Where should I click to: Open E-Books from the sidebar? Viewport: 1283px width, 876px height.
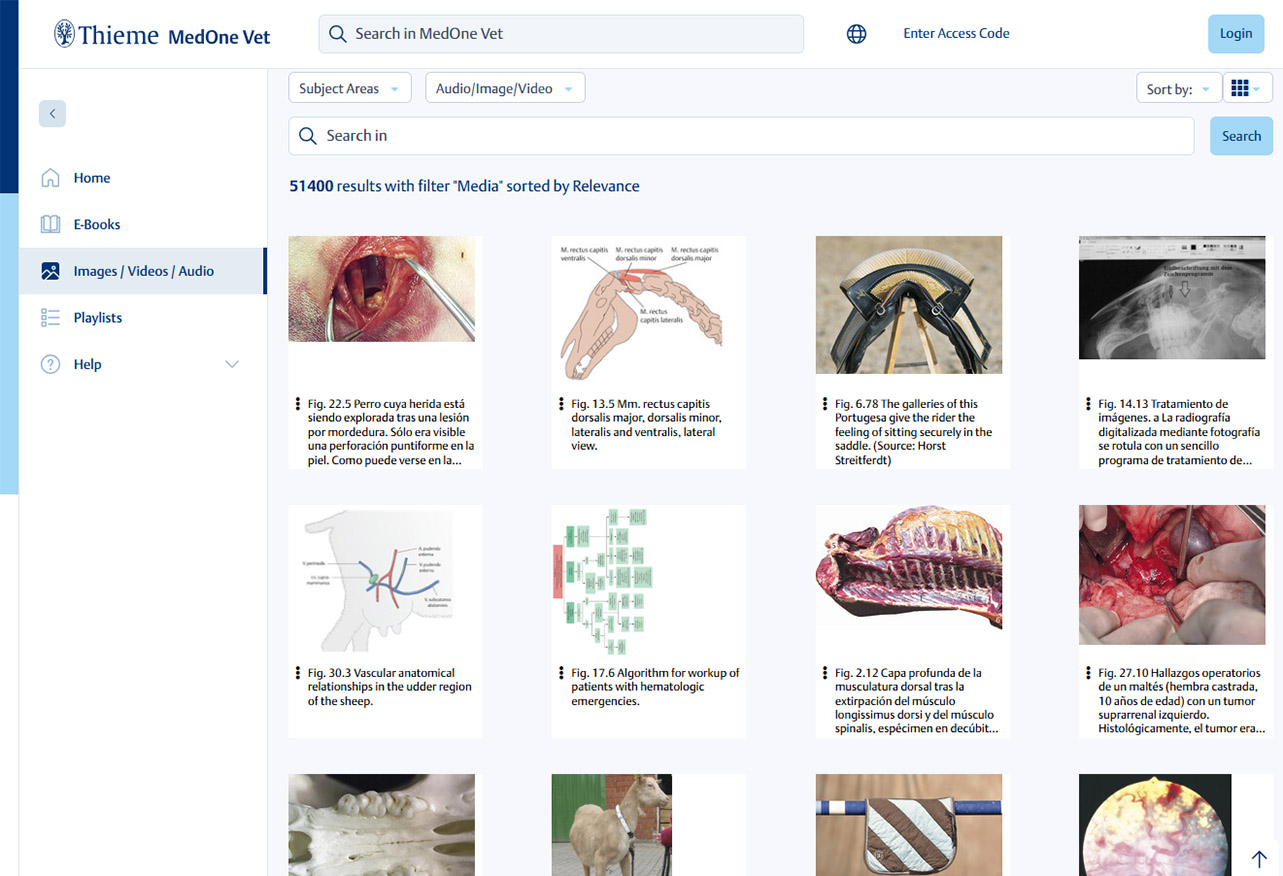coord(96,225)
